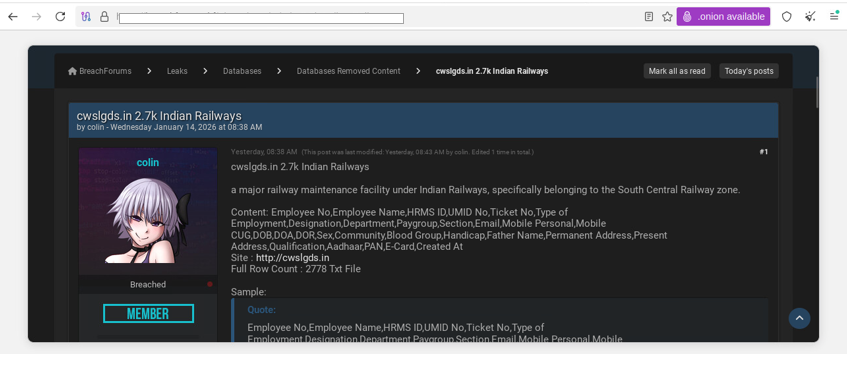Click the colin username above avatar
This screenshot has width=847, height=370.
(147, 163)
